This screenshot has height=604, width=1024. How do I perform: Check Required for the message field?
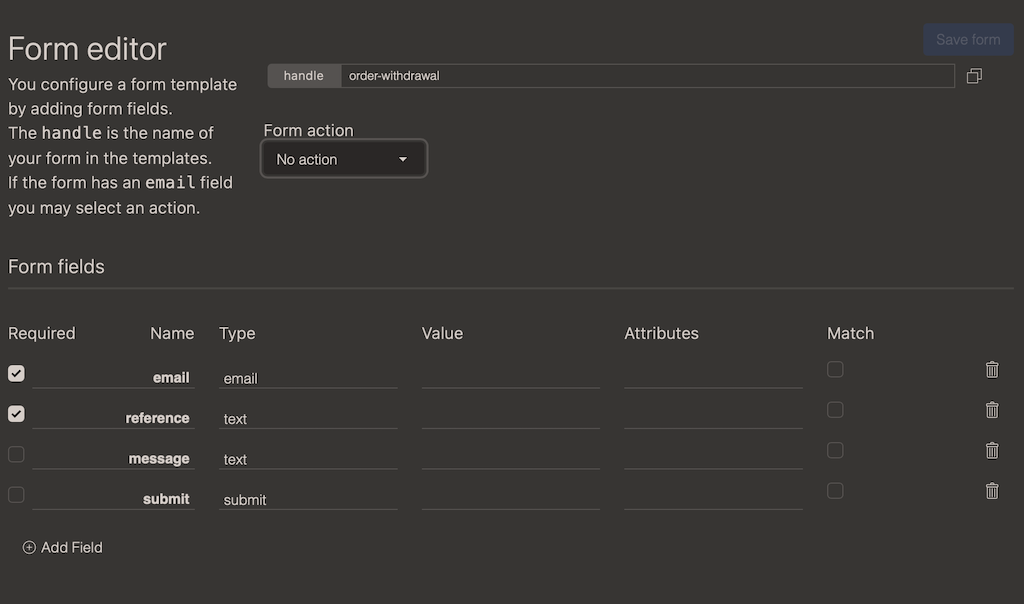(x=16, y=454)
